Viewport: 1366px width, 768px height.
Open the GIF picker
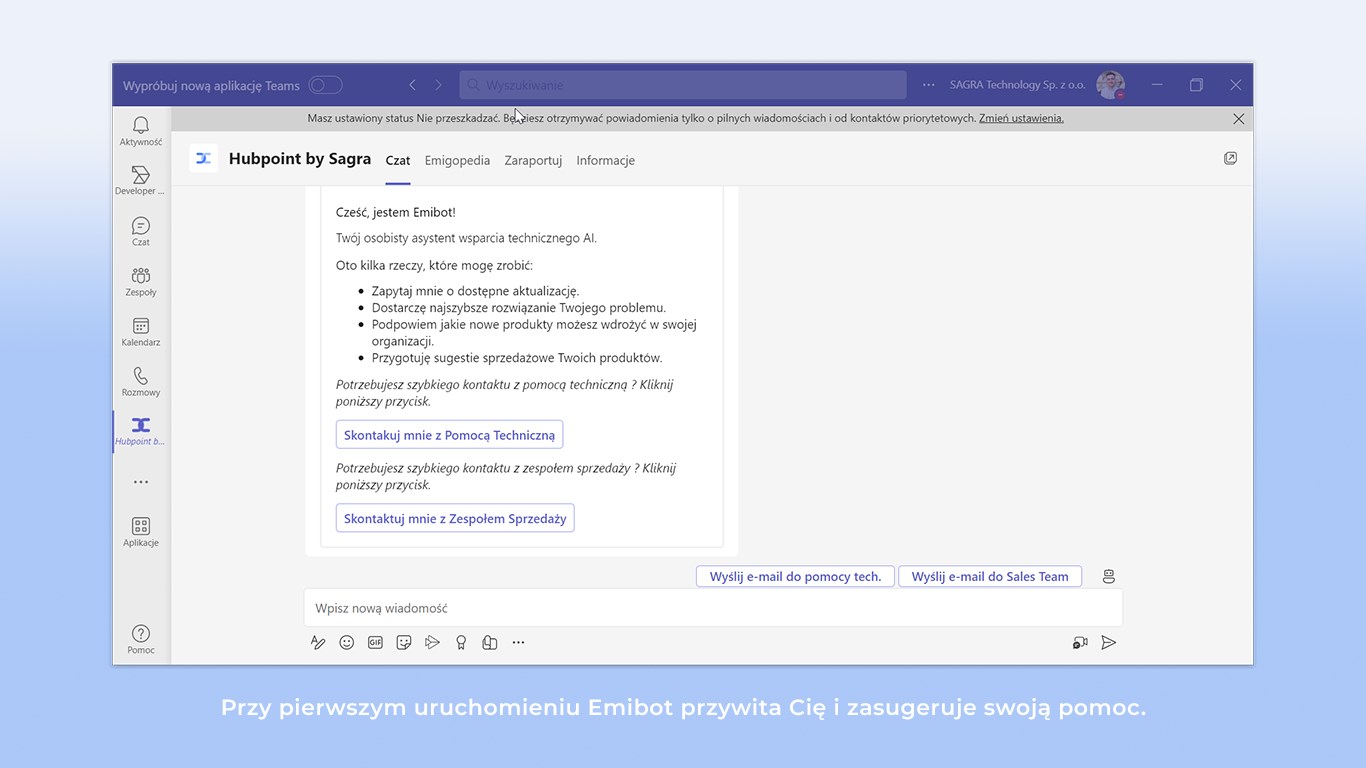pyautogui.click(x=375, y=643)
